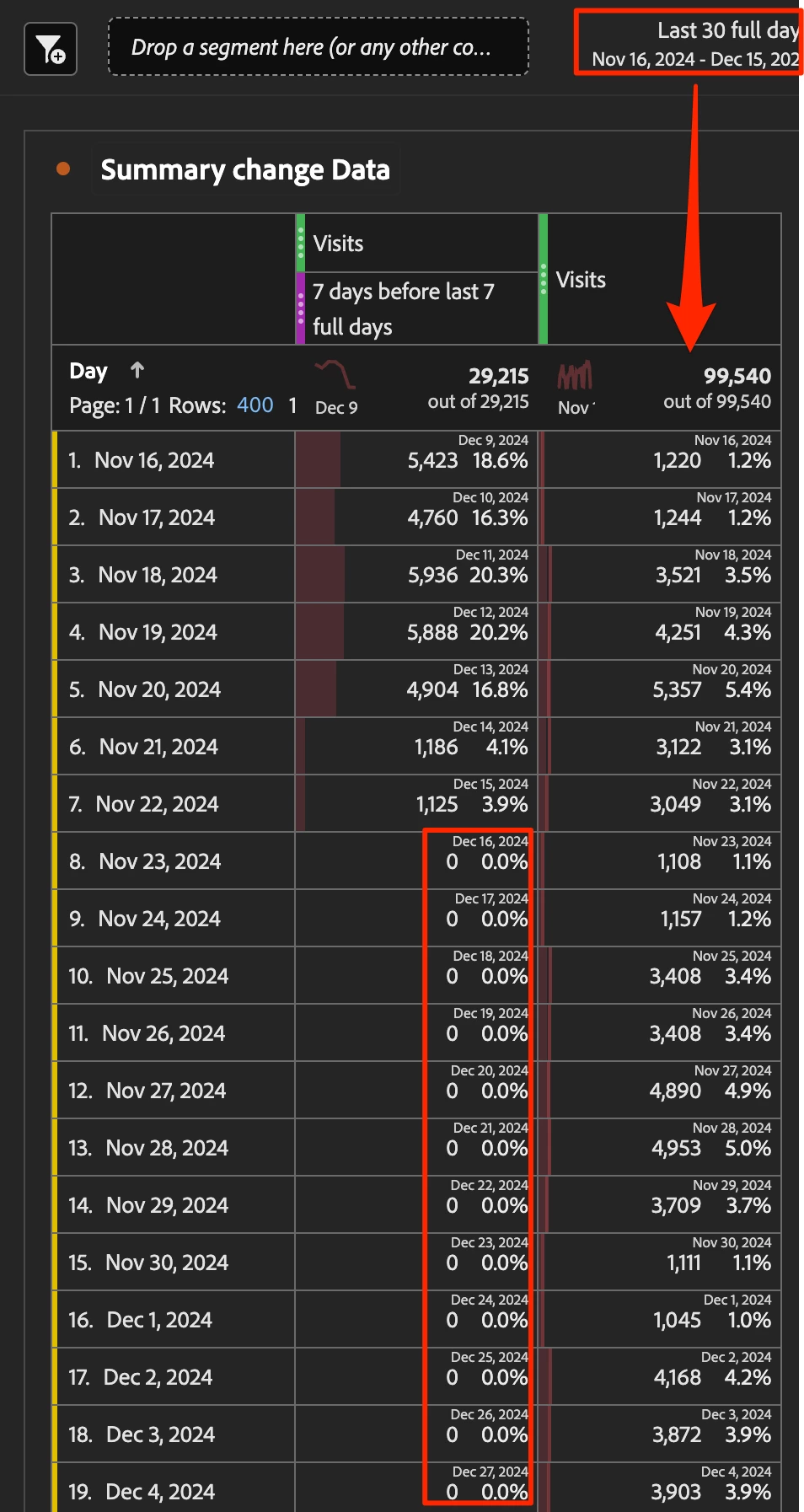The height and width of the screenshot is (1512, 804).
Task: Select row 7 Nov 22, 2024
Action: point(174,804)
